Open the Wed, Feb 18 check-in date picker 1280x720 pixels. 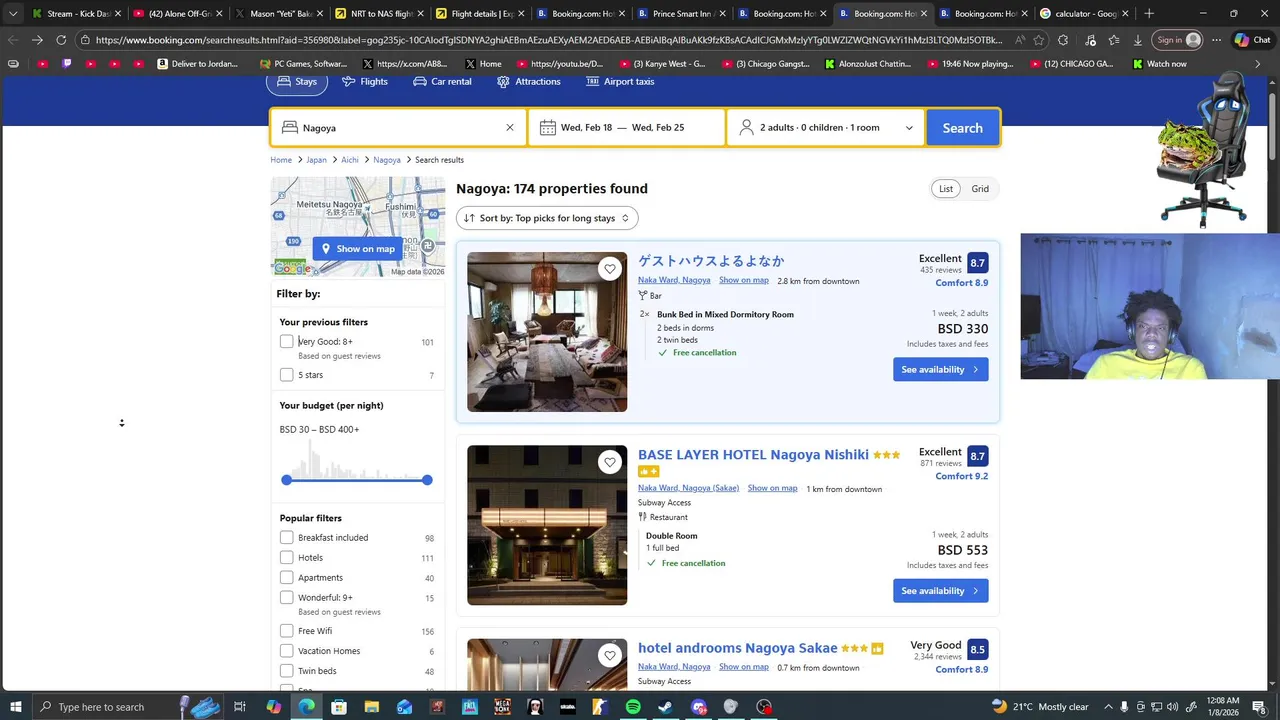click(586, 128)
